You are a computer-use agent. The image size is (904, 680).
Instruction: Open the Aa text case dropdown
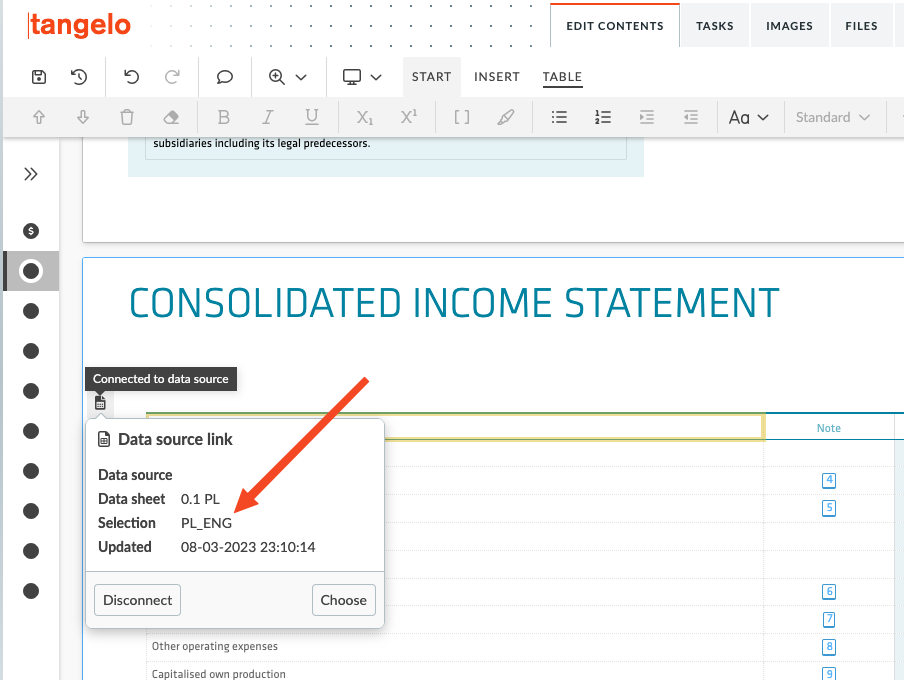coord(749,117)
